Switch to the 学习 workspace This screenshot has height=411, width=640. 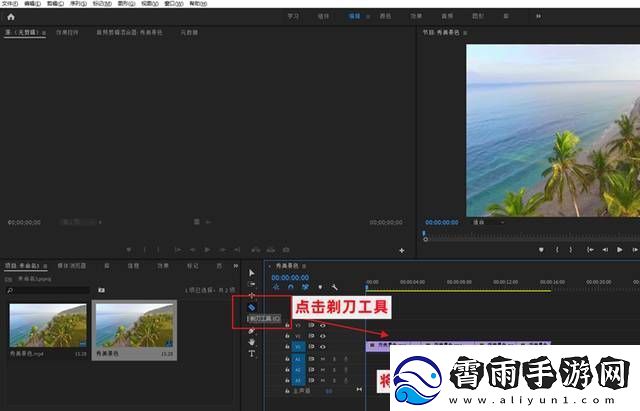click(293, 16)
